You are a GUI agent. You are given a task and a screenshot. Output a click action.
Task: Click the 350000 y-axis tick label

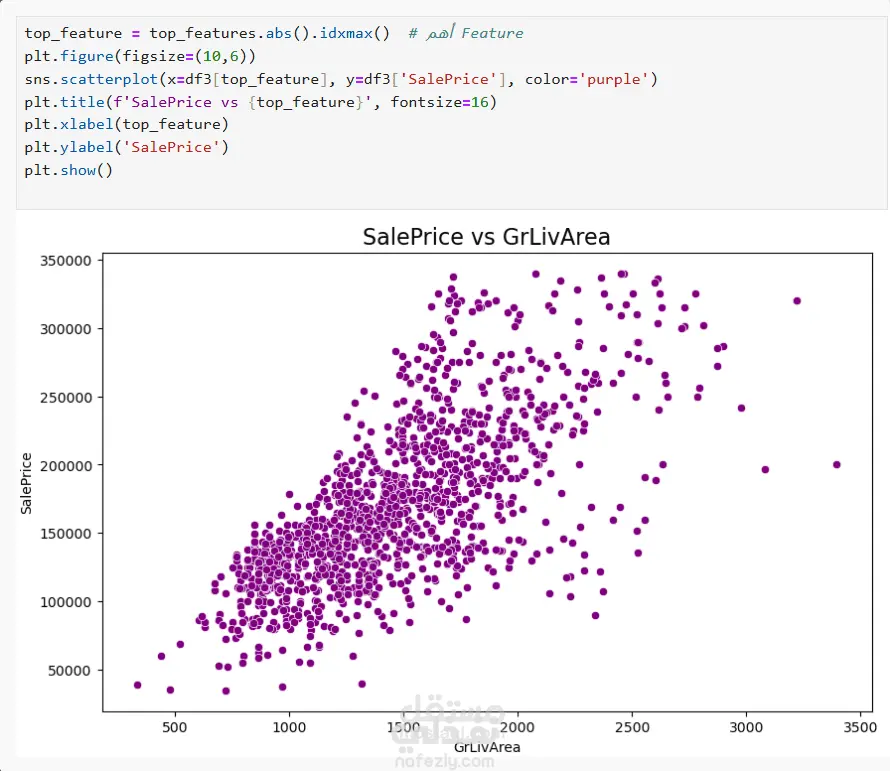pyautogui.click(x=65, y=261)
